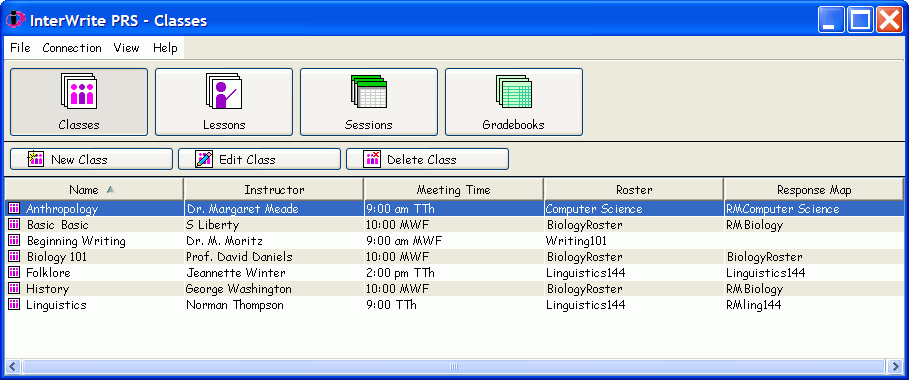
Task: Open the Gradebooks section icon
Action: (514, 92)
